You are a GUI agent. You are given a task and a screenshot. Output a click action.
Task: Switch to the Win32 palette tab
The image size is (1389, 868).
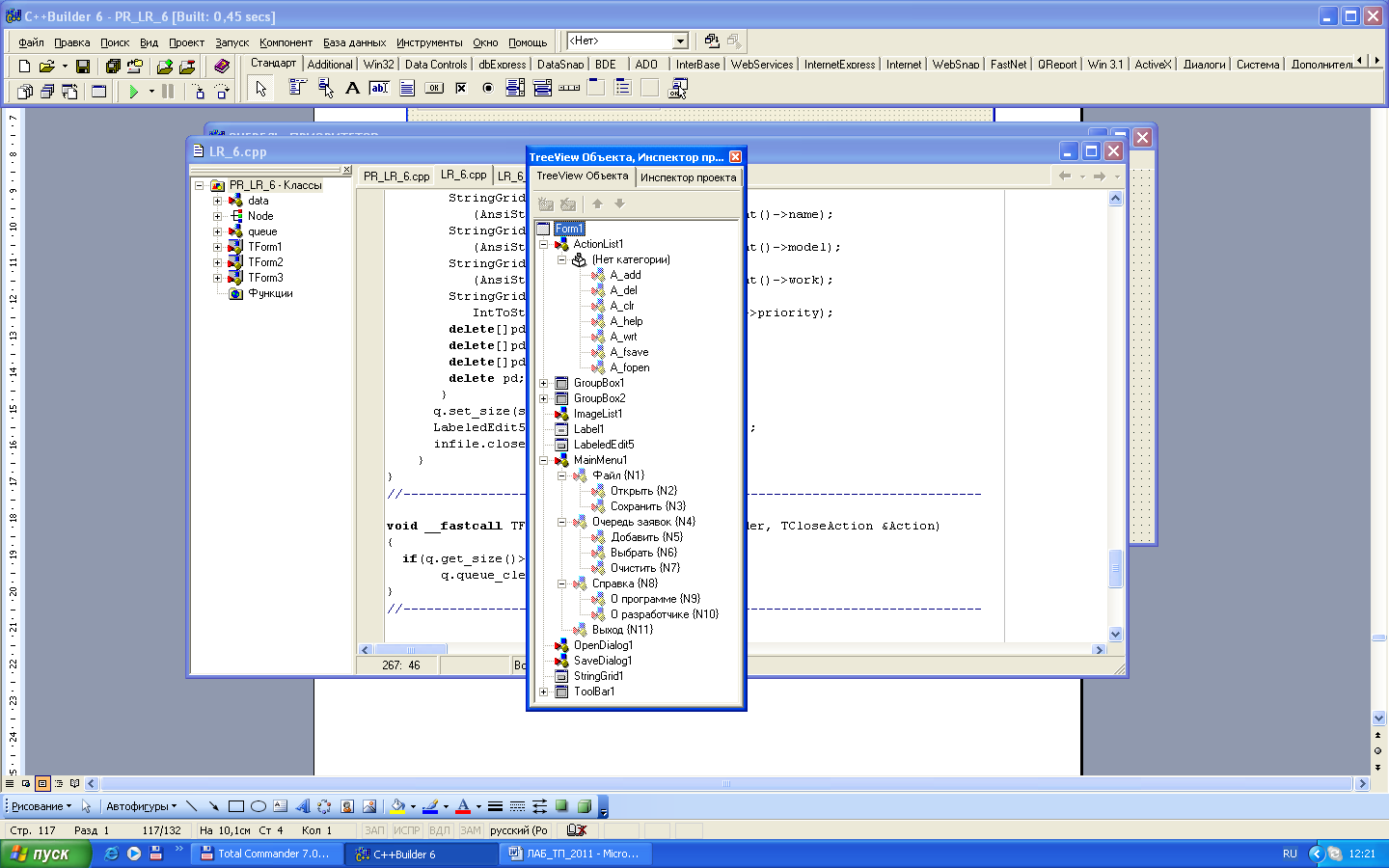(378, 65)
